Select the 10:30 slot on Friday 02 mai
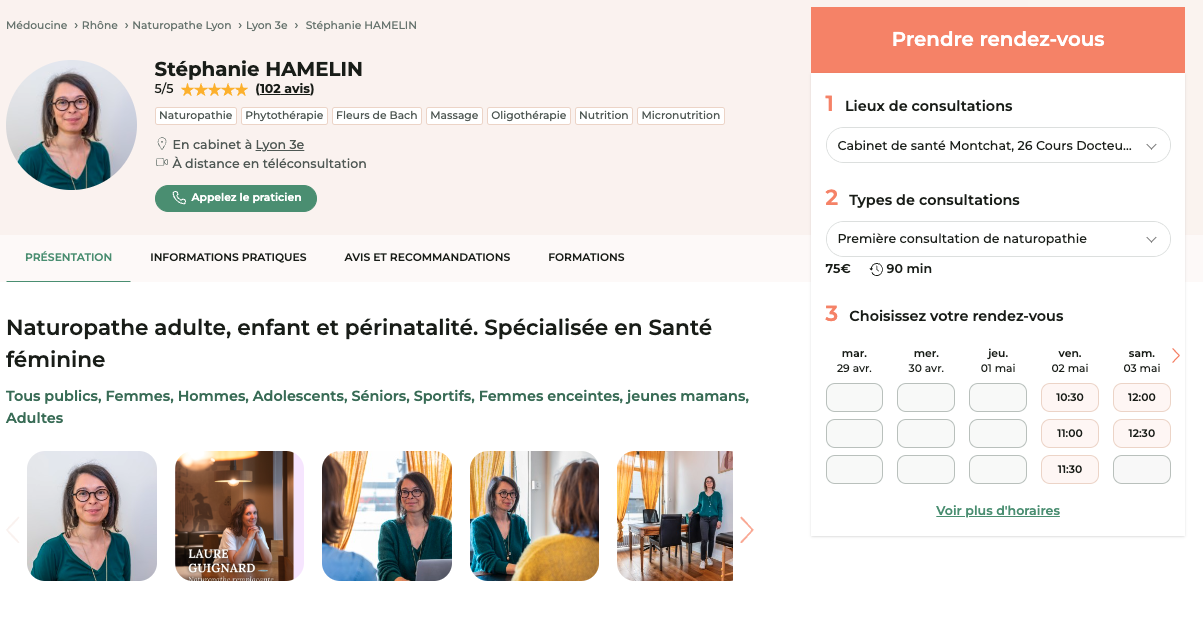Image resolution: width=1203 pixels, height=619 pixels. coord(1069,397)
